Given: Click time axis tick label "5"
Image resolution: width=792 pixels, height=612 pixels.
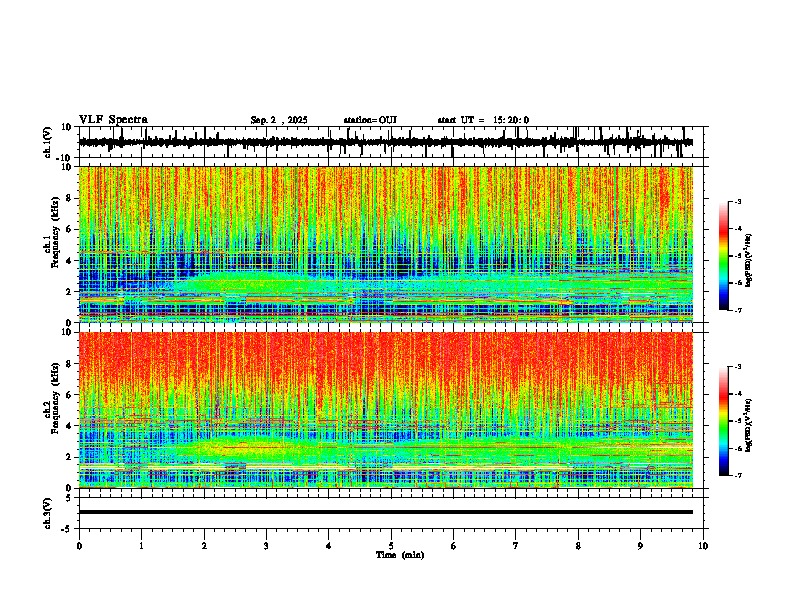Looking at the screenshot, I should 391,546.
